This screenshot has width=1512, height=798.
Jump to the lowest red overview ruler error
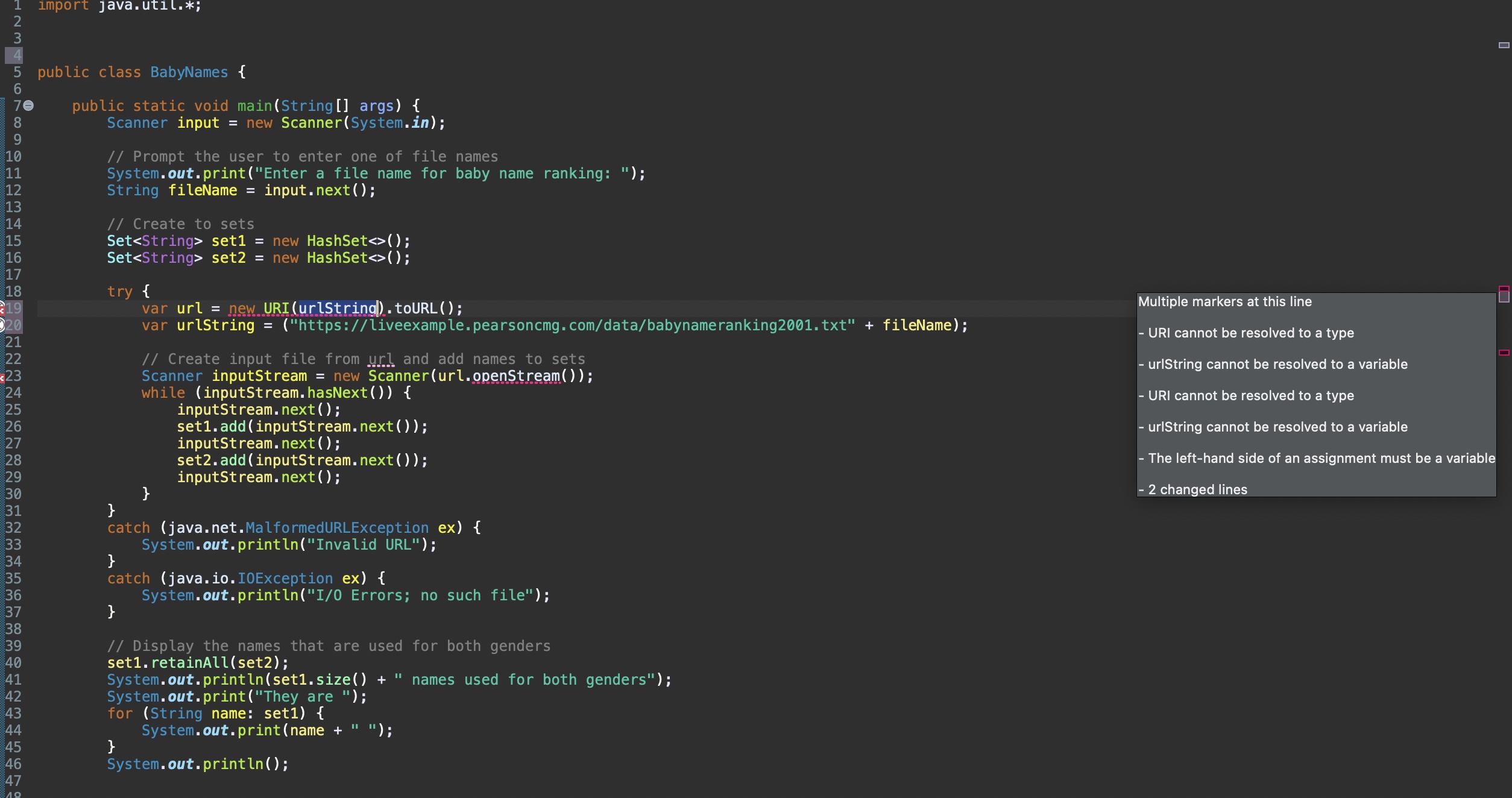(x=1504, y=353)
